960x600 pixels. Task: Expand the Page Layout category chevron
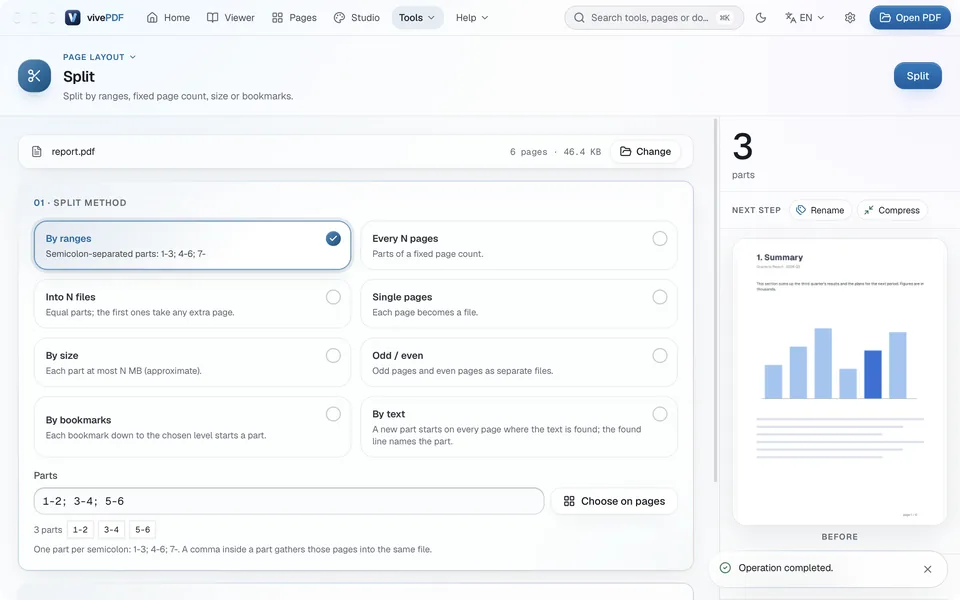133,57
